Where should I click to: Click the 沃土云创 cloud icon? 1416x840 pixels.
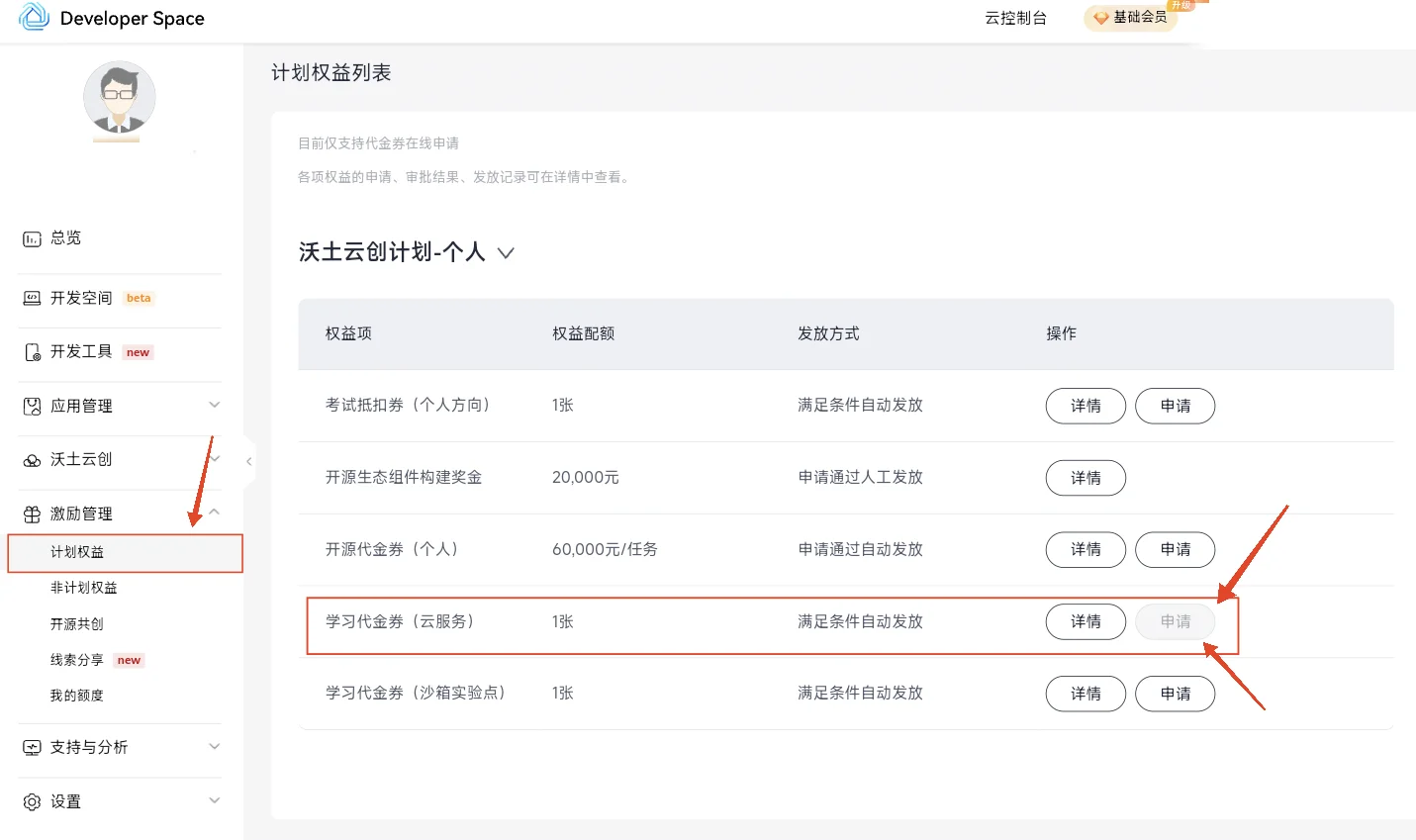32,460
